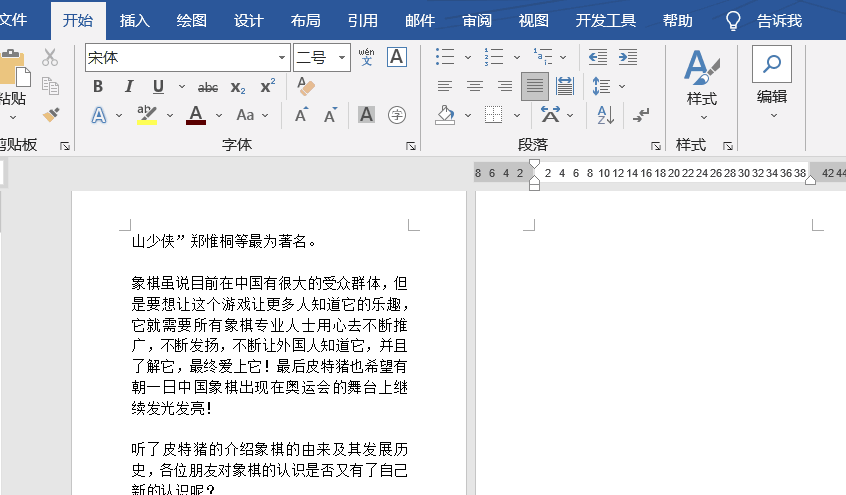Decrease font size with shrink font icon
This screenshot has height=495, width=846.
[330, 115]
